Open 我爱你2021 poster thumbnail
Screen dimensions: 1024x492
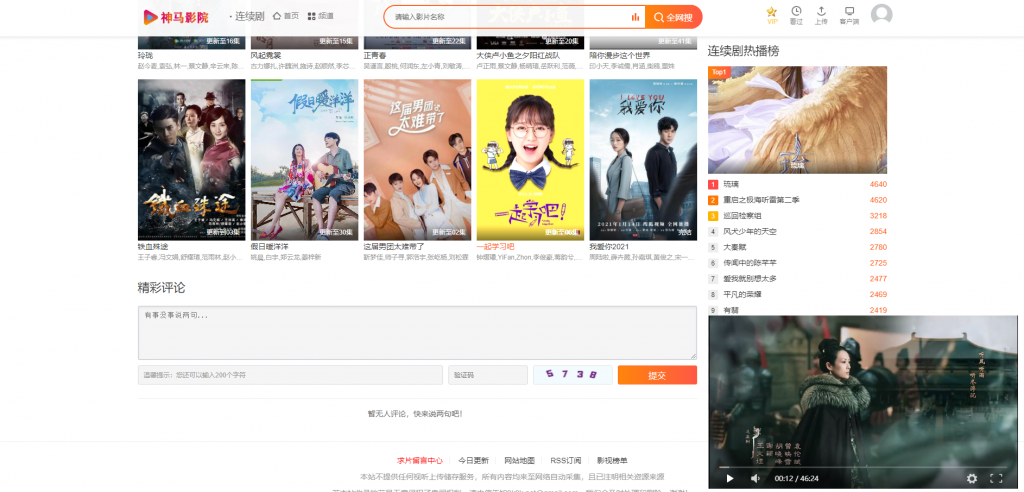pos(643,160)
